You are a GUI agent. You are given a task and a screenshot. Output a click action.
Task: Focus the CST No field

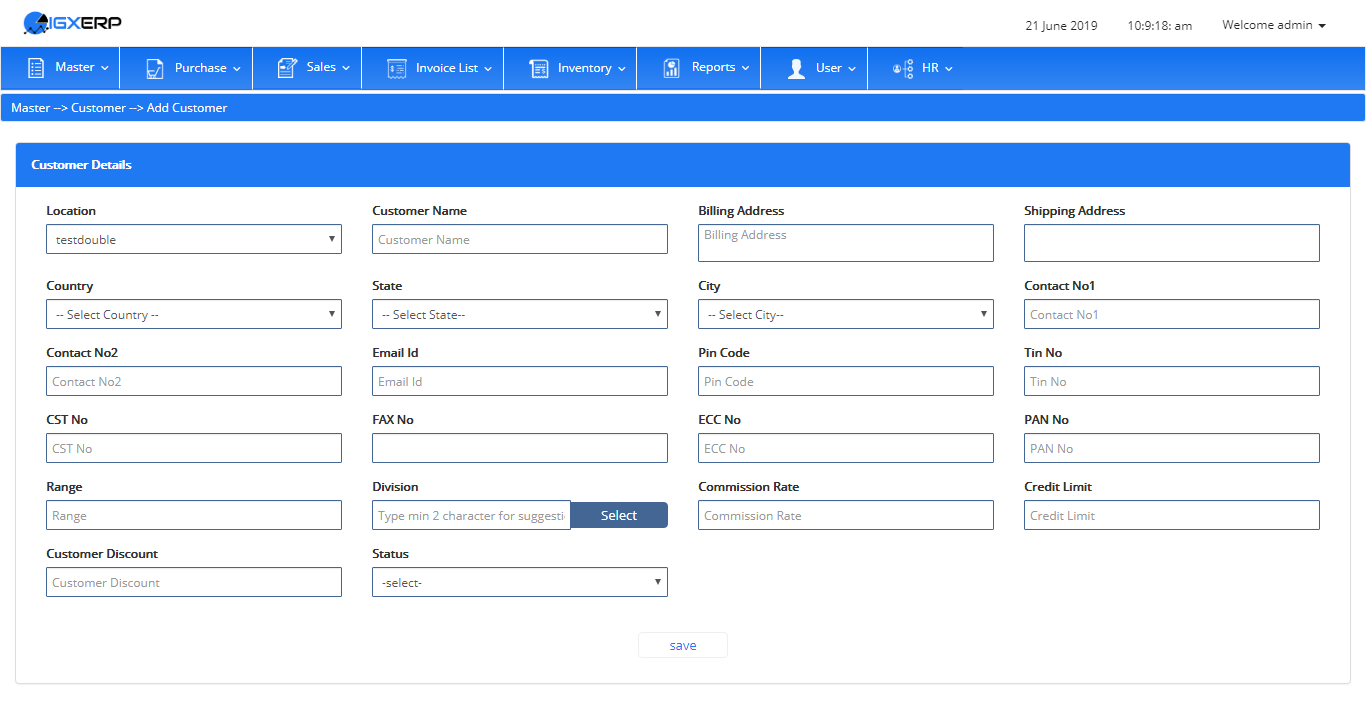[x=194, y=448]
